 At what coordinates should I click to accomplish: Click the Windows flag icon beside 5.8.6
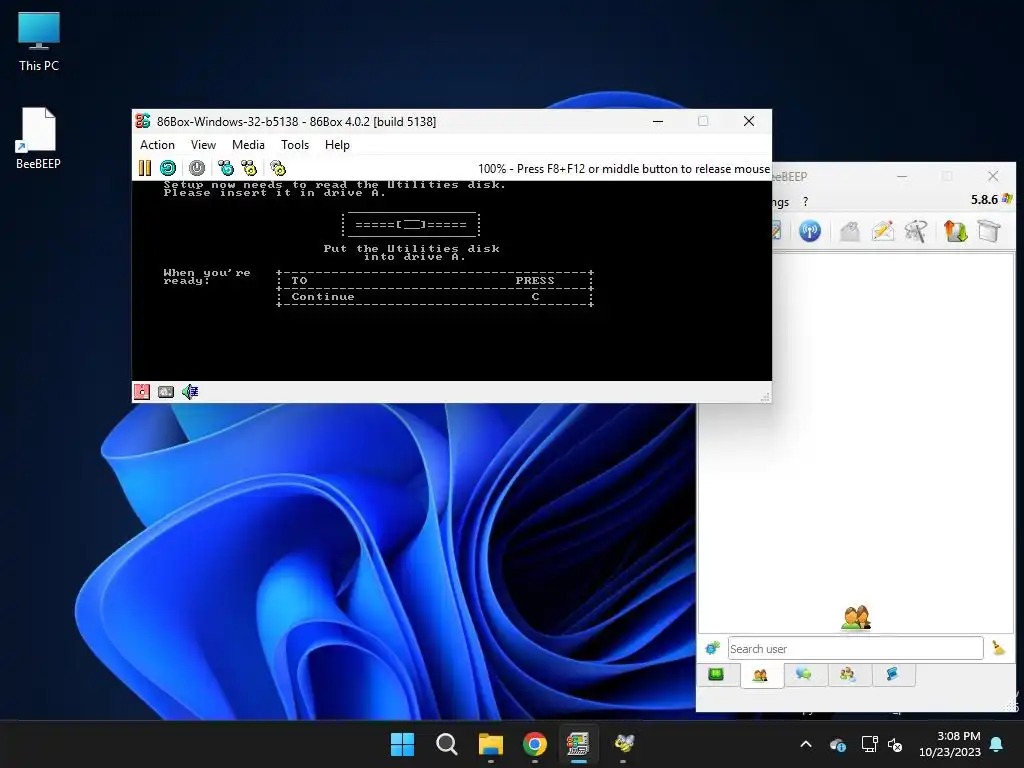click(x=1007, y=199)
